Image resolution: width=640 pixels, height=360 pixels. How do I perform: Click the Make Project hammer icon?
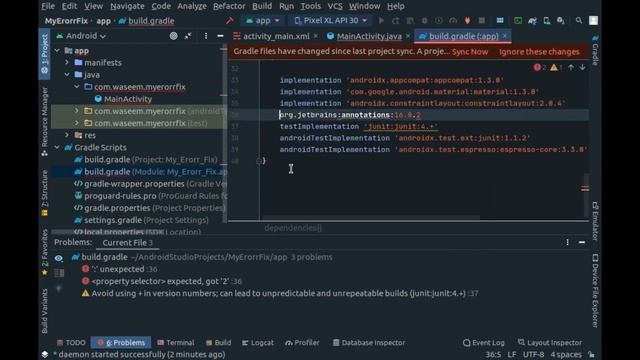coord(229,20)
